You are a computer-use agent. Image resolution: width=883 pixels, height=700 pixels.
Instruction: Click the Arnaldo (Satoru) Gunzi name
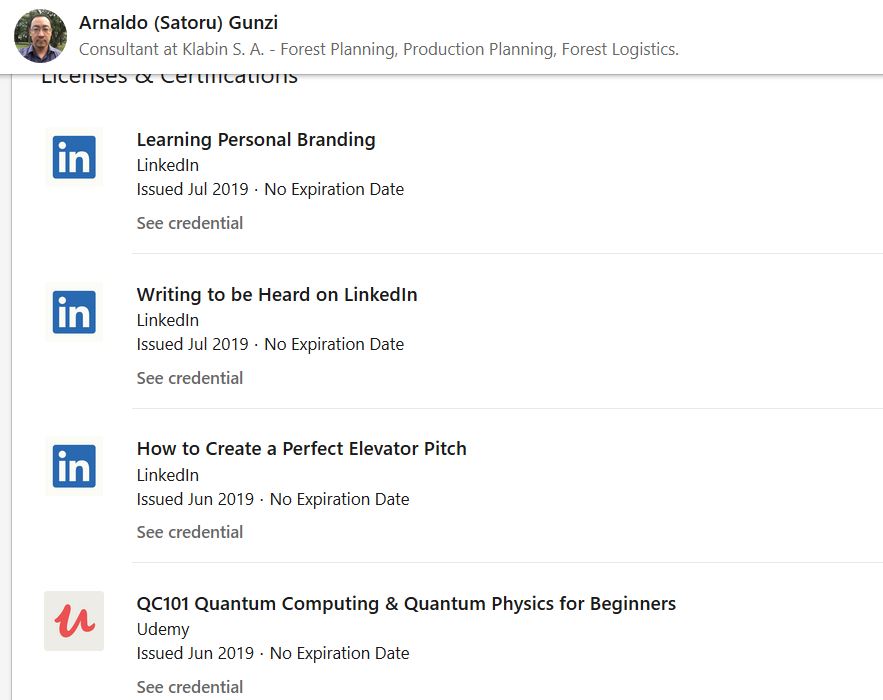(178, 24)
